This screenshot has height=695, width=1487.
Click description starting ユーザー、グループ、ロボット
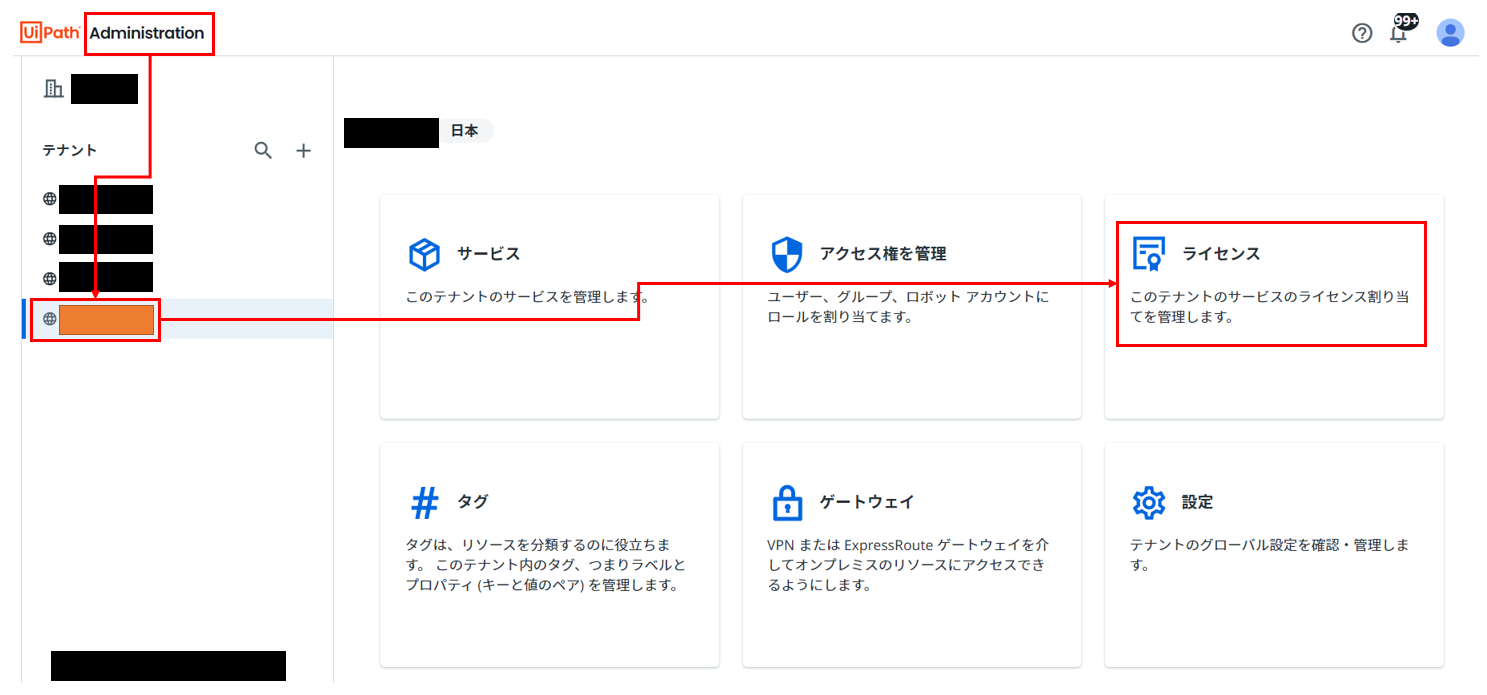coord(908,307)
